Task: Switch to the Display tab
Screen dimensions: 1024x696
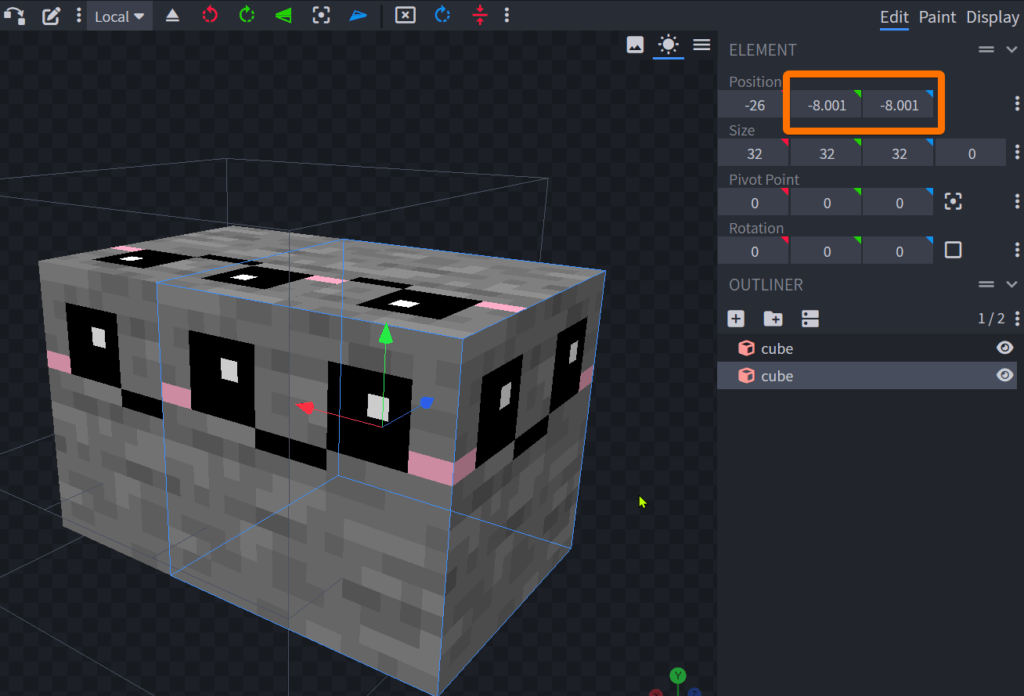Action: [992, 17]
